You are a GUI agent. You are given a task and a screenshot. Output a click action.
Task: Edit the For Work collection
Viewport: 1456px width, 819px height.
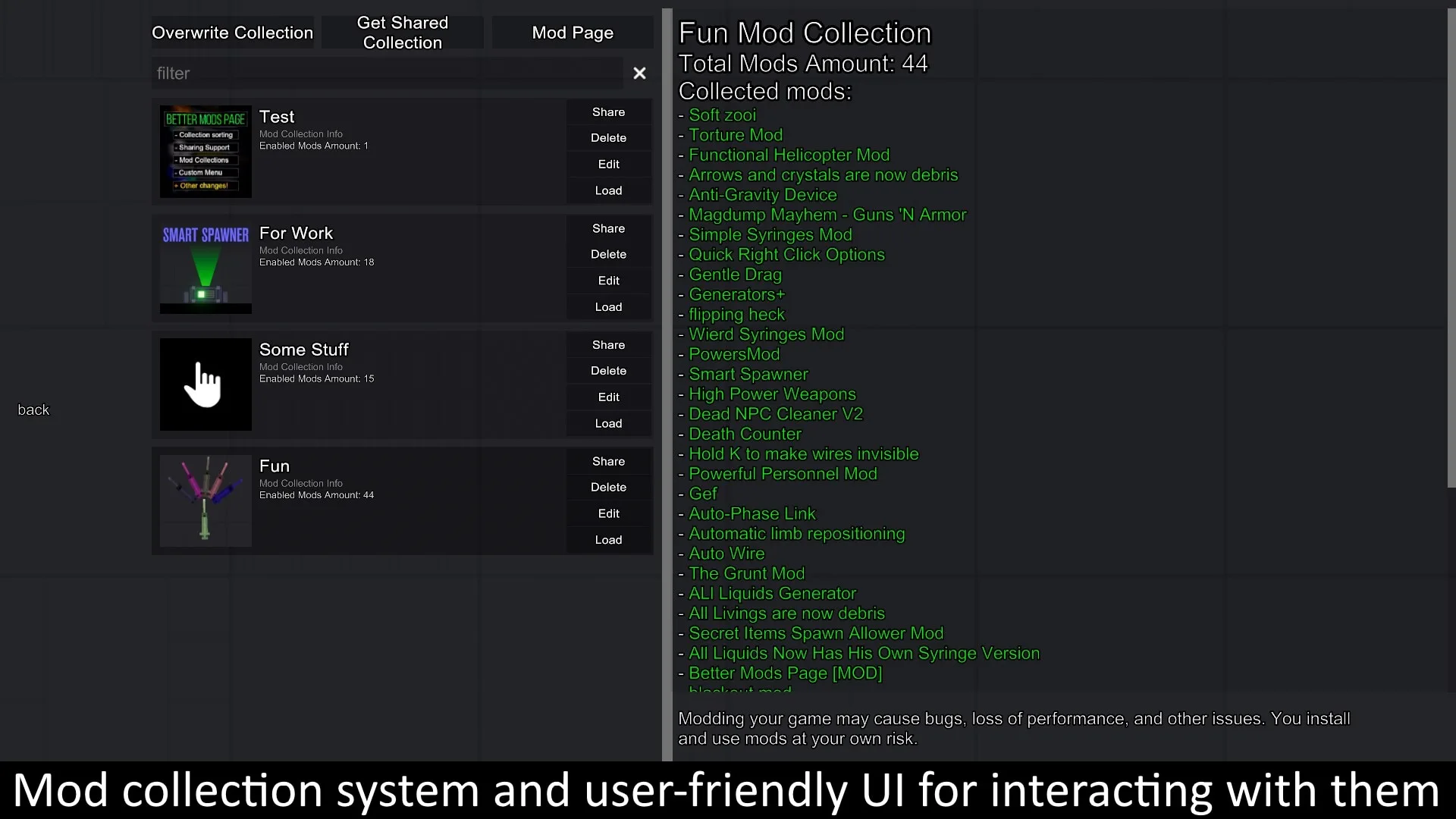pos(609,281)
